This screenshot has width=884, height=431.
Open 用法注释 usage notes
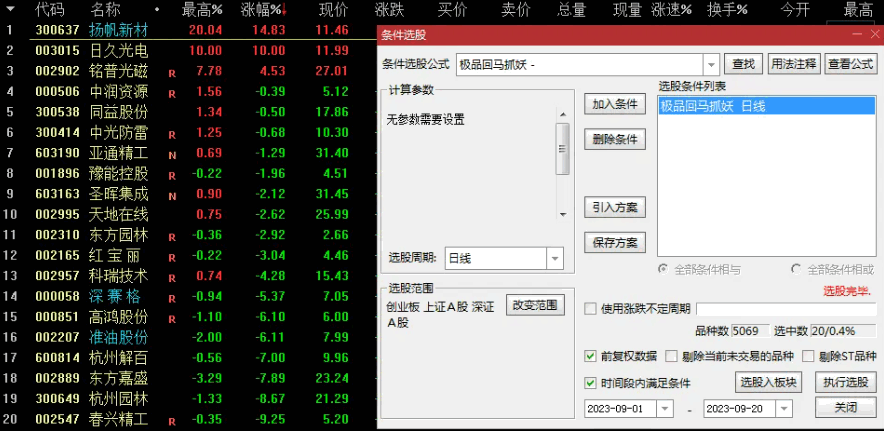[793, 64]
